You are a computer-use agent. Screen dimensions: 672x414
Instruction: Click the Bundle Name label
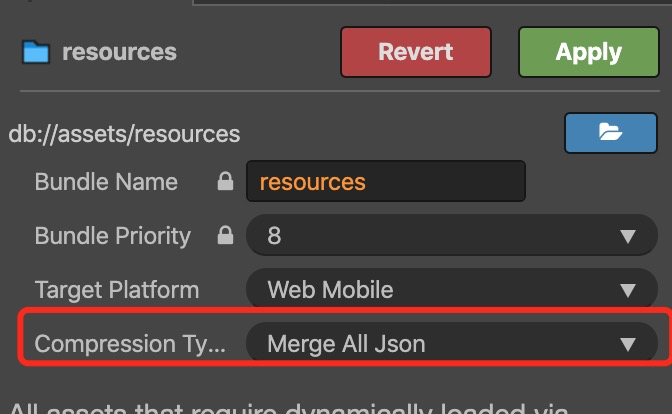tap(106, 182)
